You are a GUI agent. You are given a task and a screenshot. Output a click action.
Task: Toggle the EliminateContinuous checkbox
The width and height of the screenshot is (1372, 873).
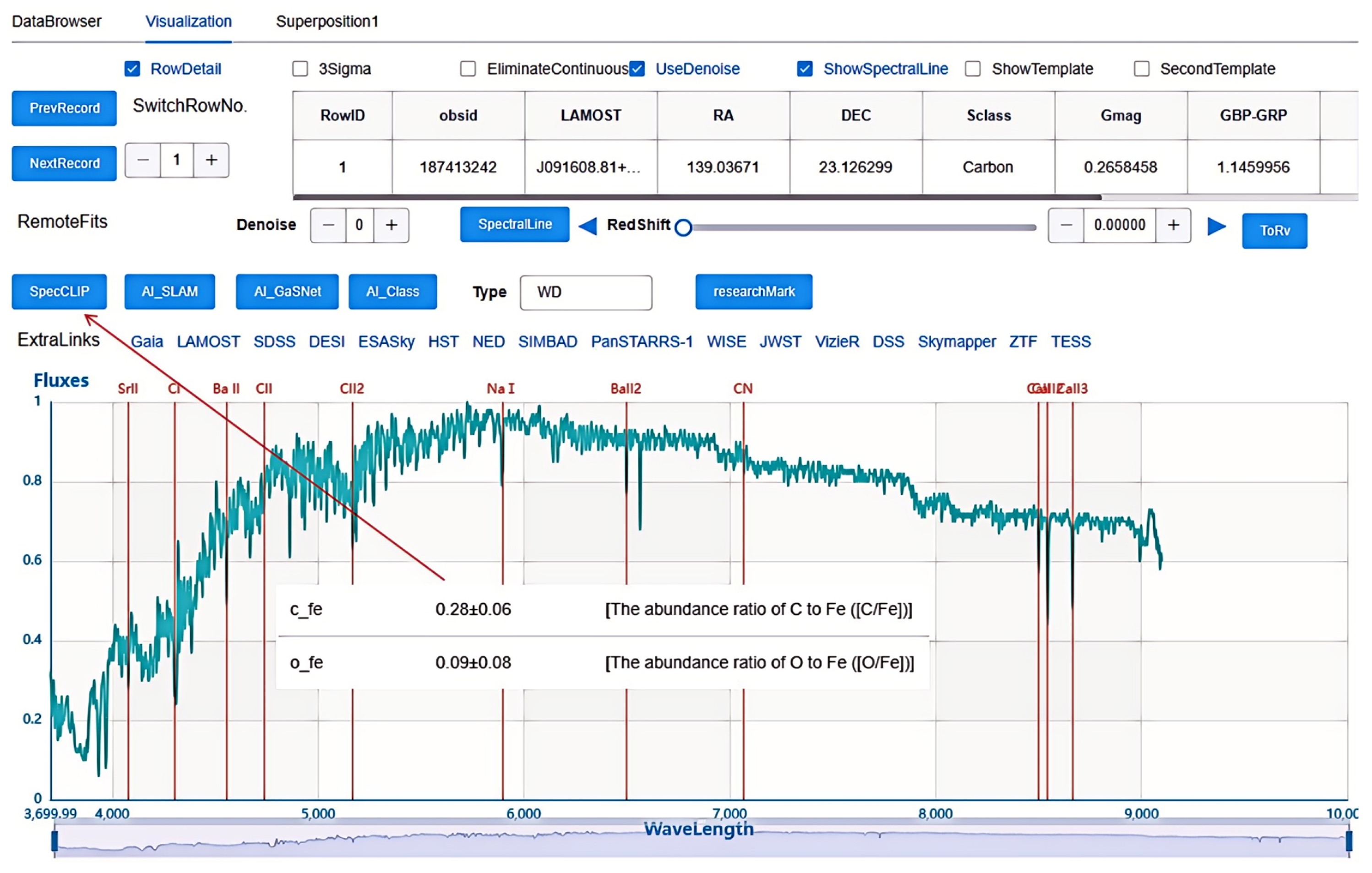click(x=468, y=69)
